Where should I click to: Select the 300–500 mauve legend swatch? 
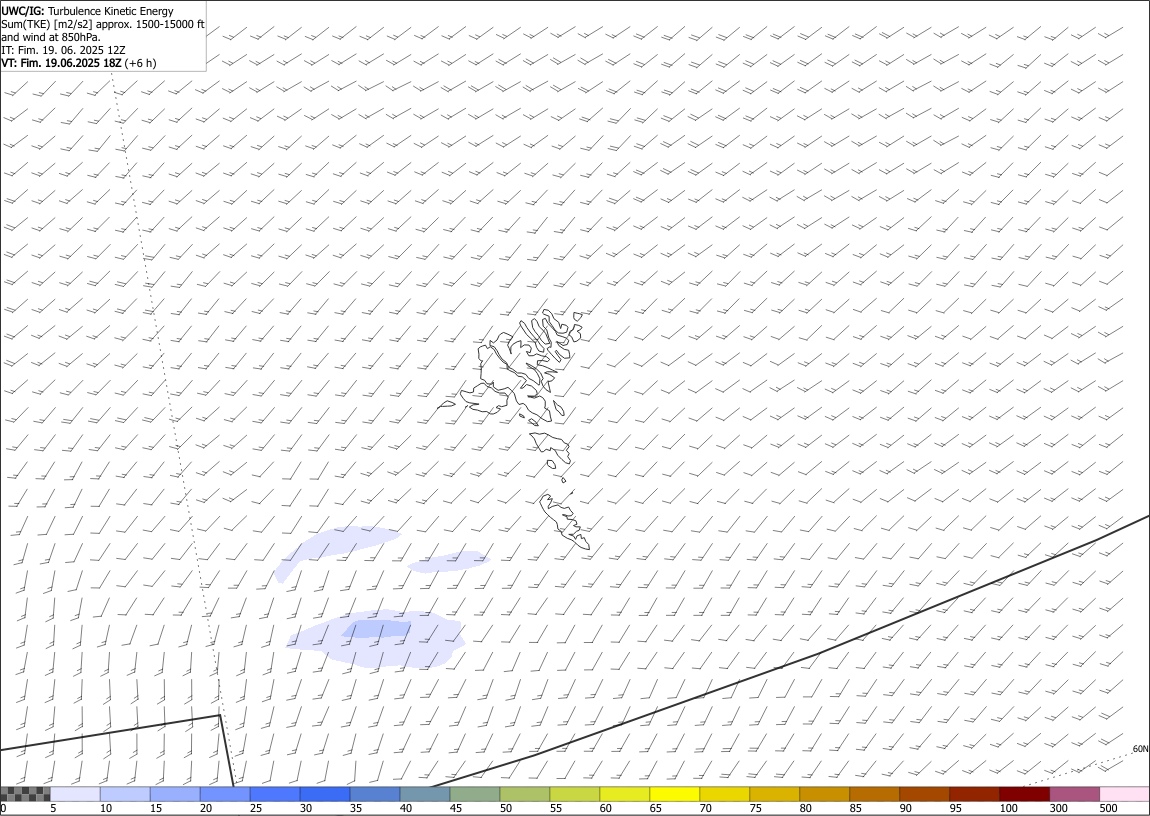click(1074, 794)
